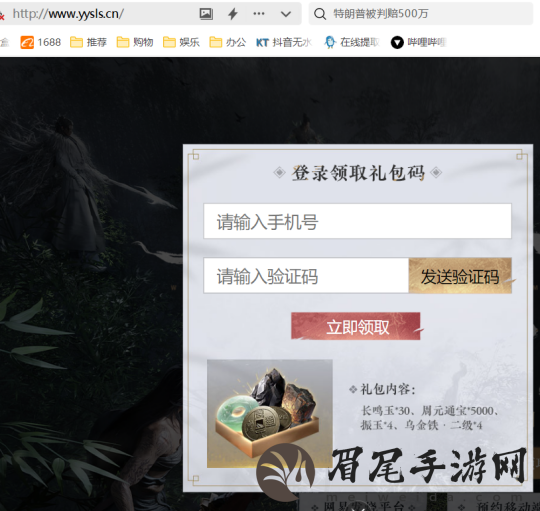Click the red 立即领取 button
The image size is (540, 511).
pos(356,326)
